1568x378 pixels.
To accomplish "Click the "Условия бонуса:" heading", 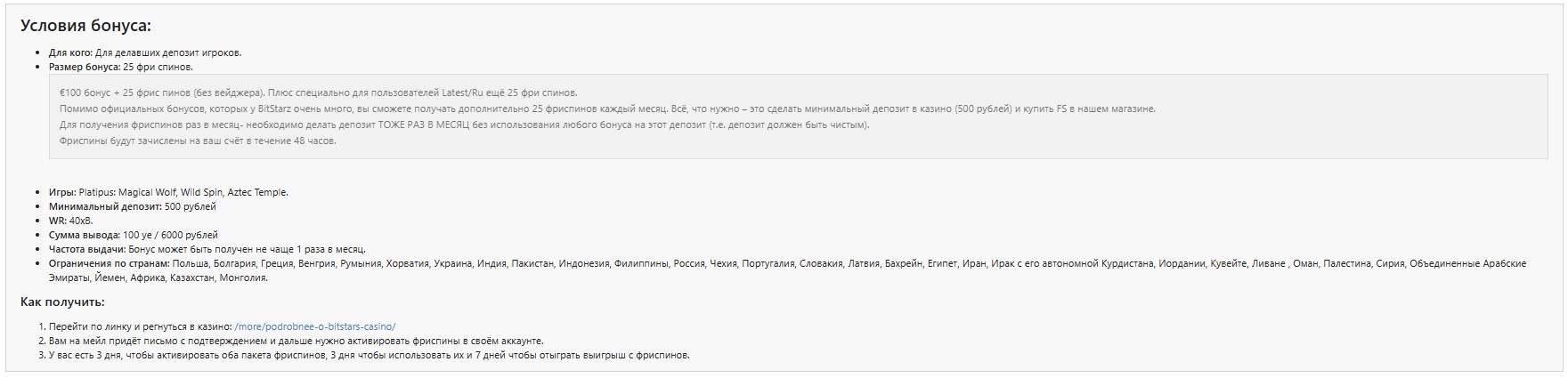I will (85, 26).
